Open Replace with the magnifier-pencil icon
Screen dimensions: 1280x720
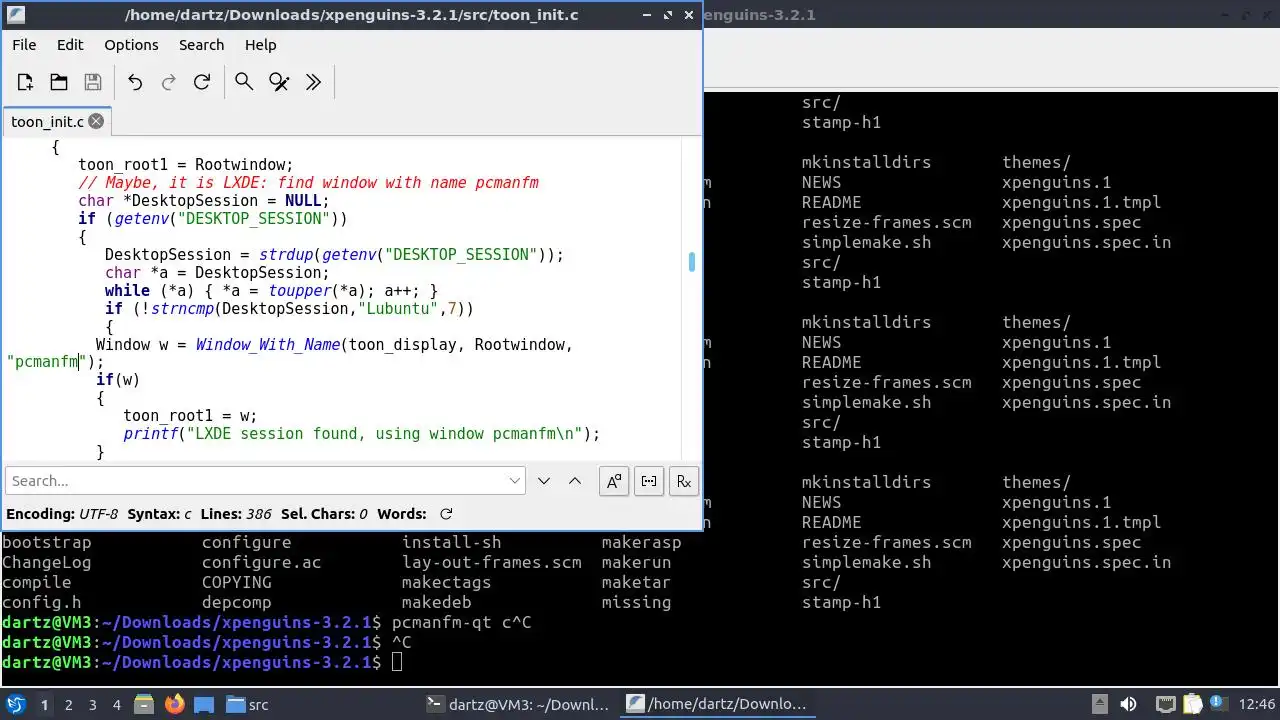coord(279,83)
